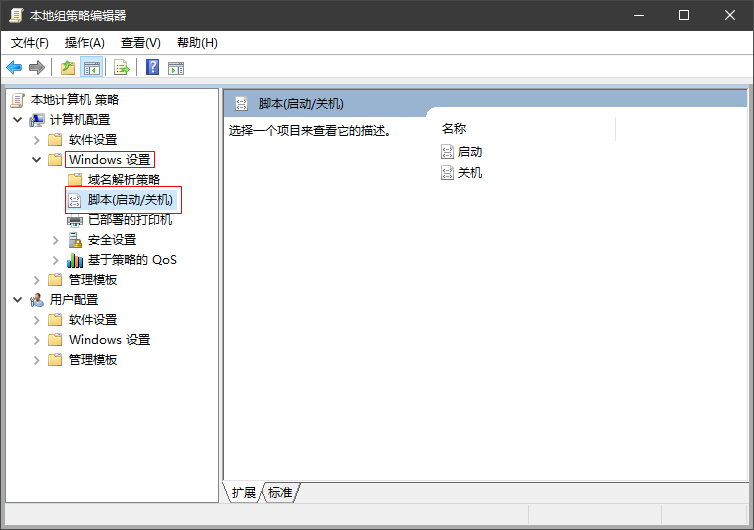Minimize the 本地组策略编辑器 window
Image resolution: width=754 pixels, height=530 pixels.
click(x=639, y=15)
